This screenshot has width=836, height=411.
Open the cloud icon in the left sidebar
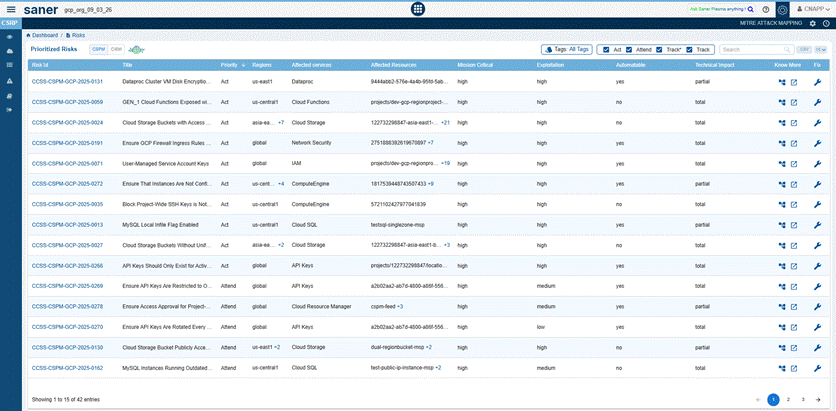pos(10,51)
